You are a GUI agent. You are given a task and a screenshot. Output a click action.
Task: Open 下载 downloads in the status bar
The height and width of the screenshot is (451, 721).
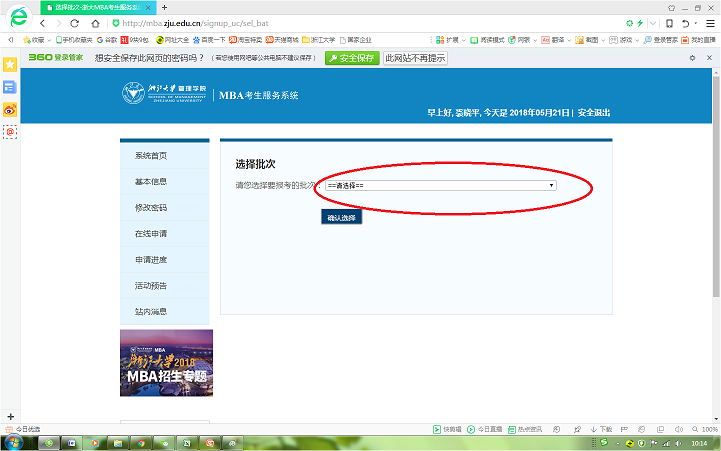pyautogui.click(x=601, y=429)
